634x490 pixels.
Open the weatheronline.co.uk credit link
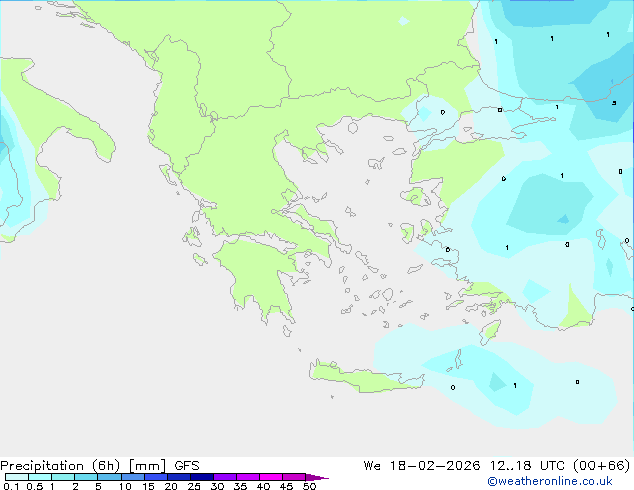coord(550,481)
